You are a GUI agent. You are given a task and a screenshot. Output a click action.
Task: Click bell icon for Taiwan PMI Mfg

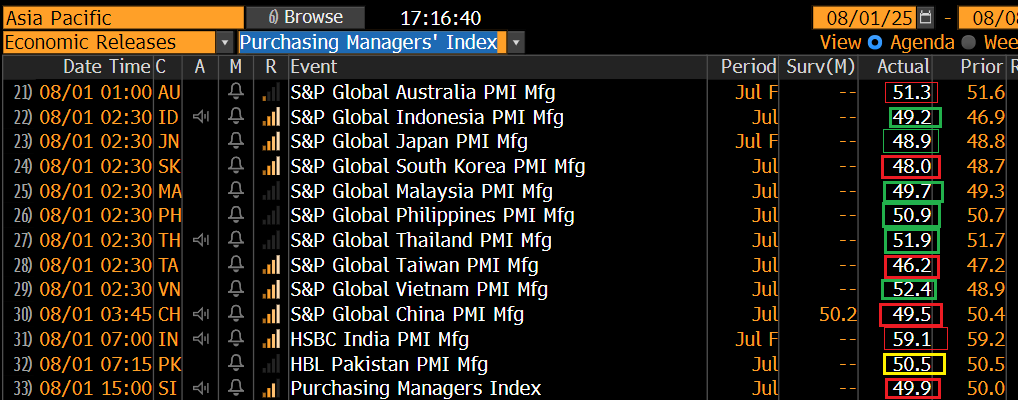pos(236,265)
